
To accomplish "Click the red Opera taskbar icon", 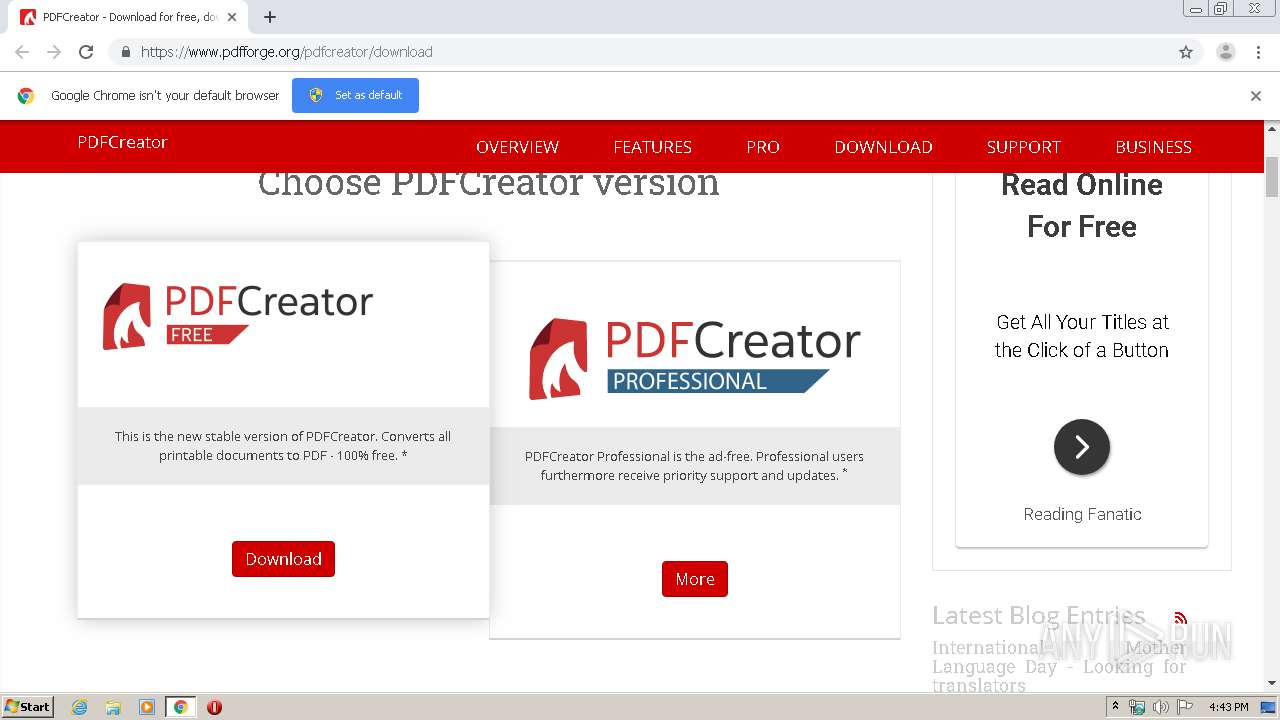I will click(214, 707).
